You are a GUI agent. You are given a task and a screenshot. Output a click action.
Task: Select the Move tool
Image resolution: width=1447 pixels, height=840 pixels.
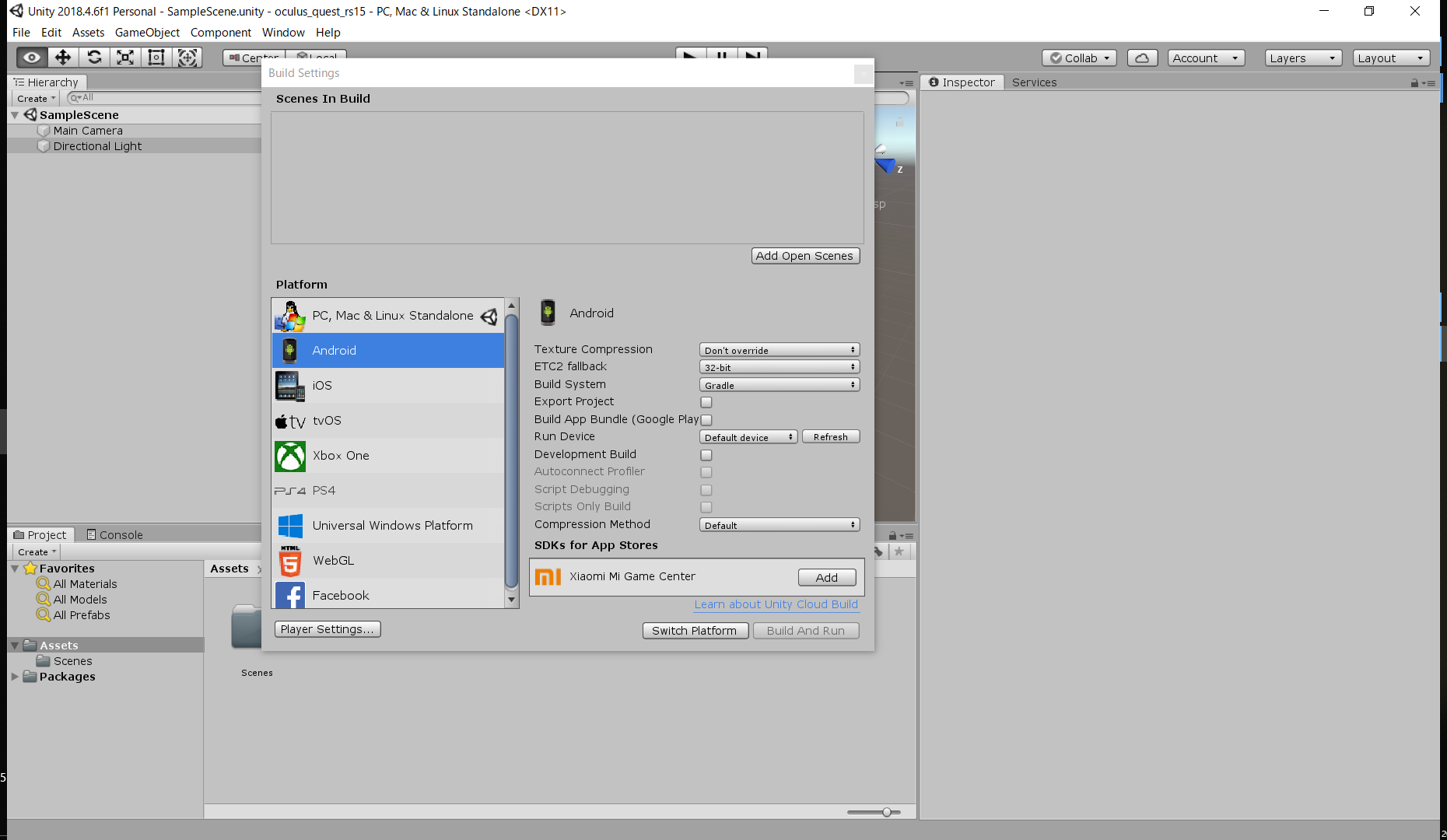63,58
